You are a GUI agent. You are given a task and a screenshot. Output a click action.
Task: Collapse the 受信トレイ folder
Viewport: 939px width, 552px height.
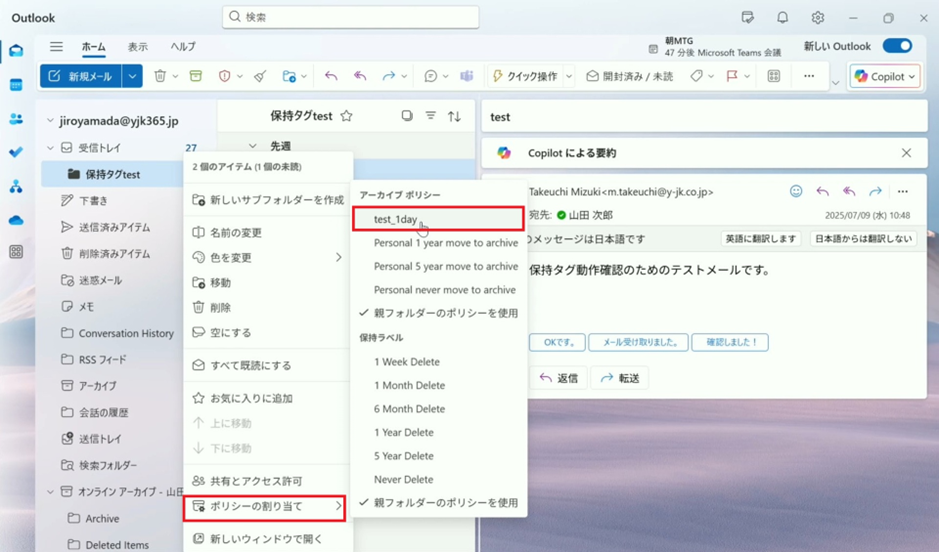tap(50, 148)
